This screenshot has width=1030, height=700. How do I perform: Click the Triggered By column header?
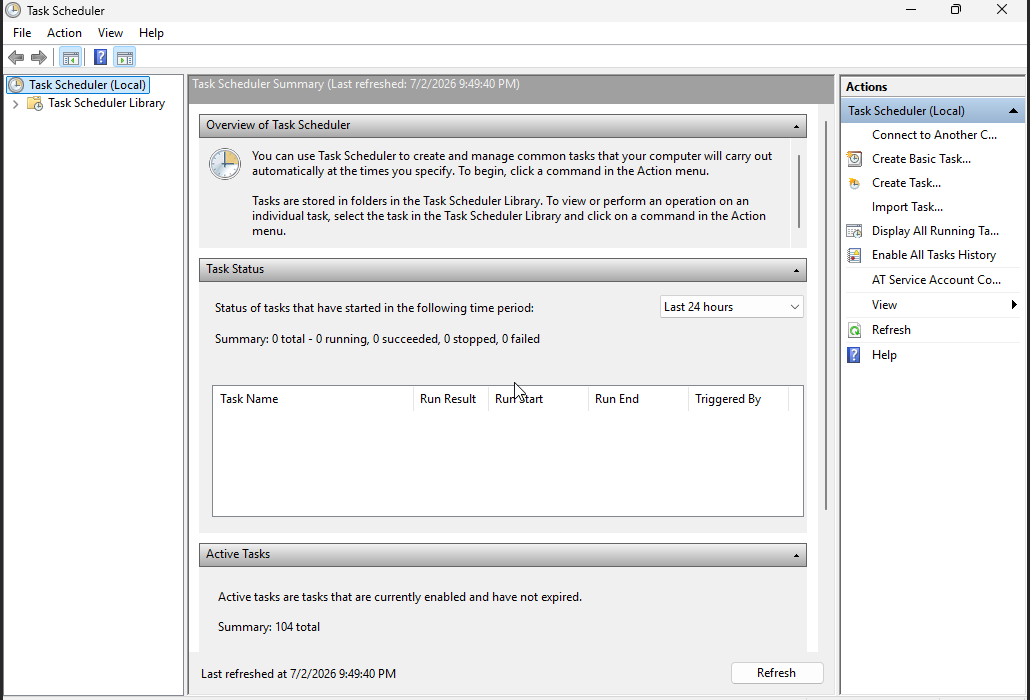(x=738, y=399)
